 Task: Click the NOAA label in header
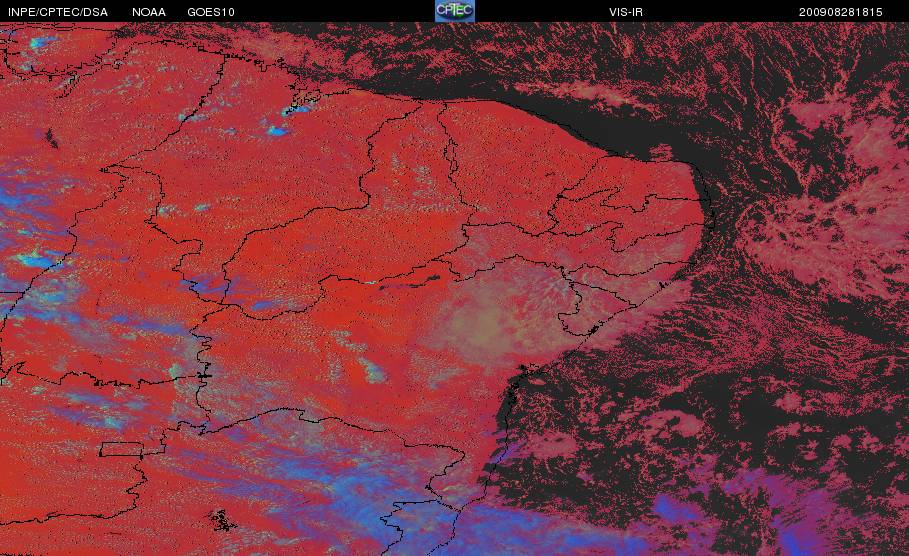(x=149, y=12)
